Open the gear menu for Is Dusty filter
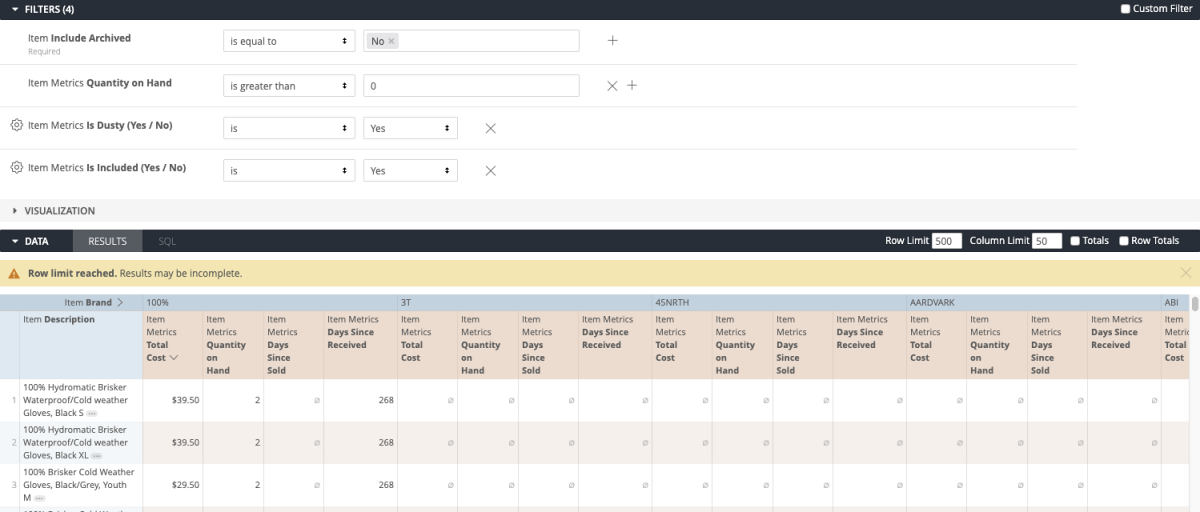1200x512 pixels. pyautogui.click(x=16, y=125)
